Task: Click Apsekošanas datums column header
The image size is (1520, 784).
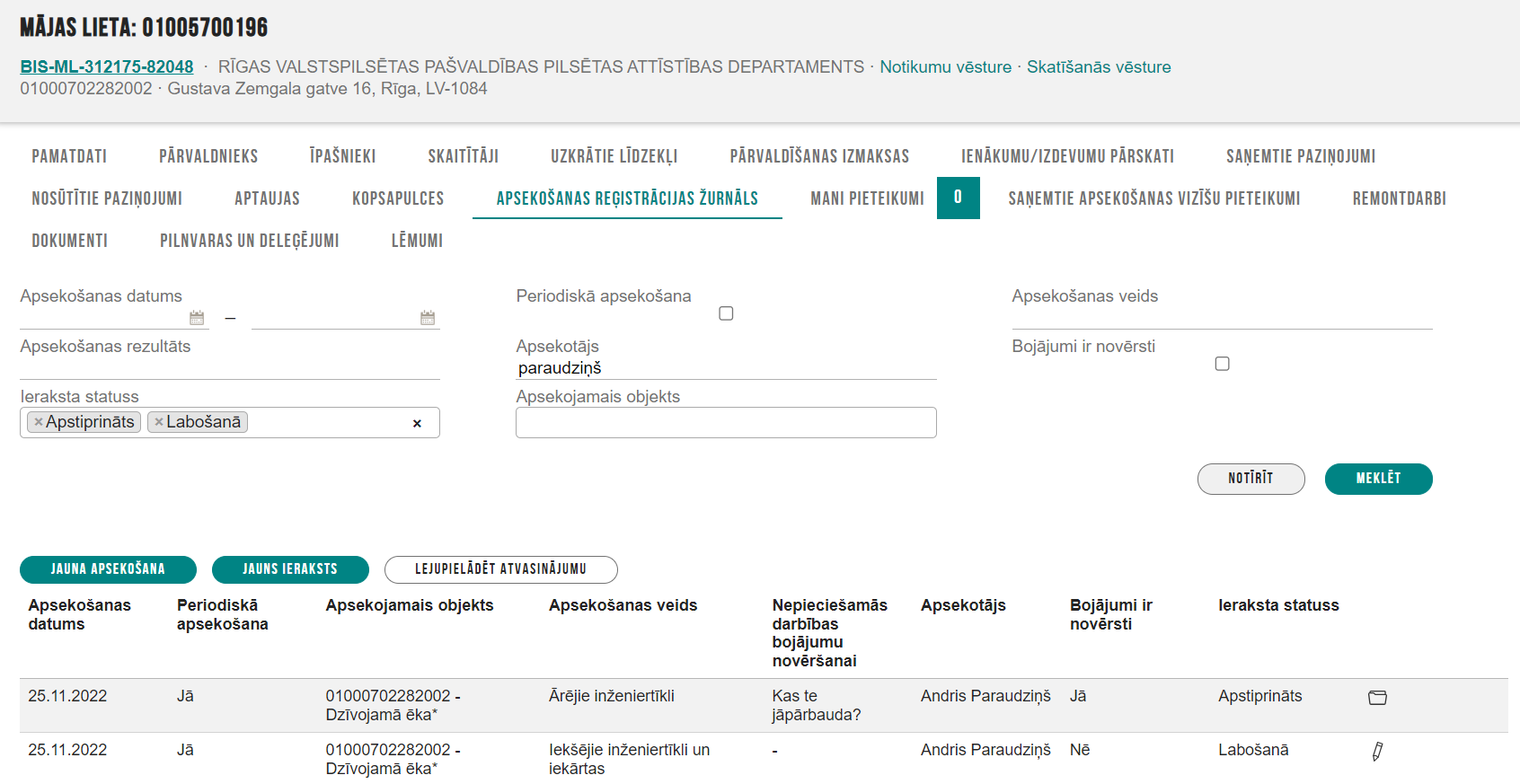Action: tap(79, 615)
